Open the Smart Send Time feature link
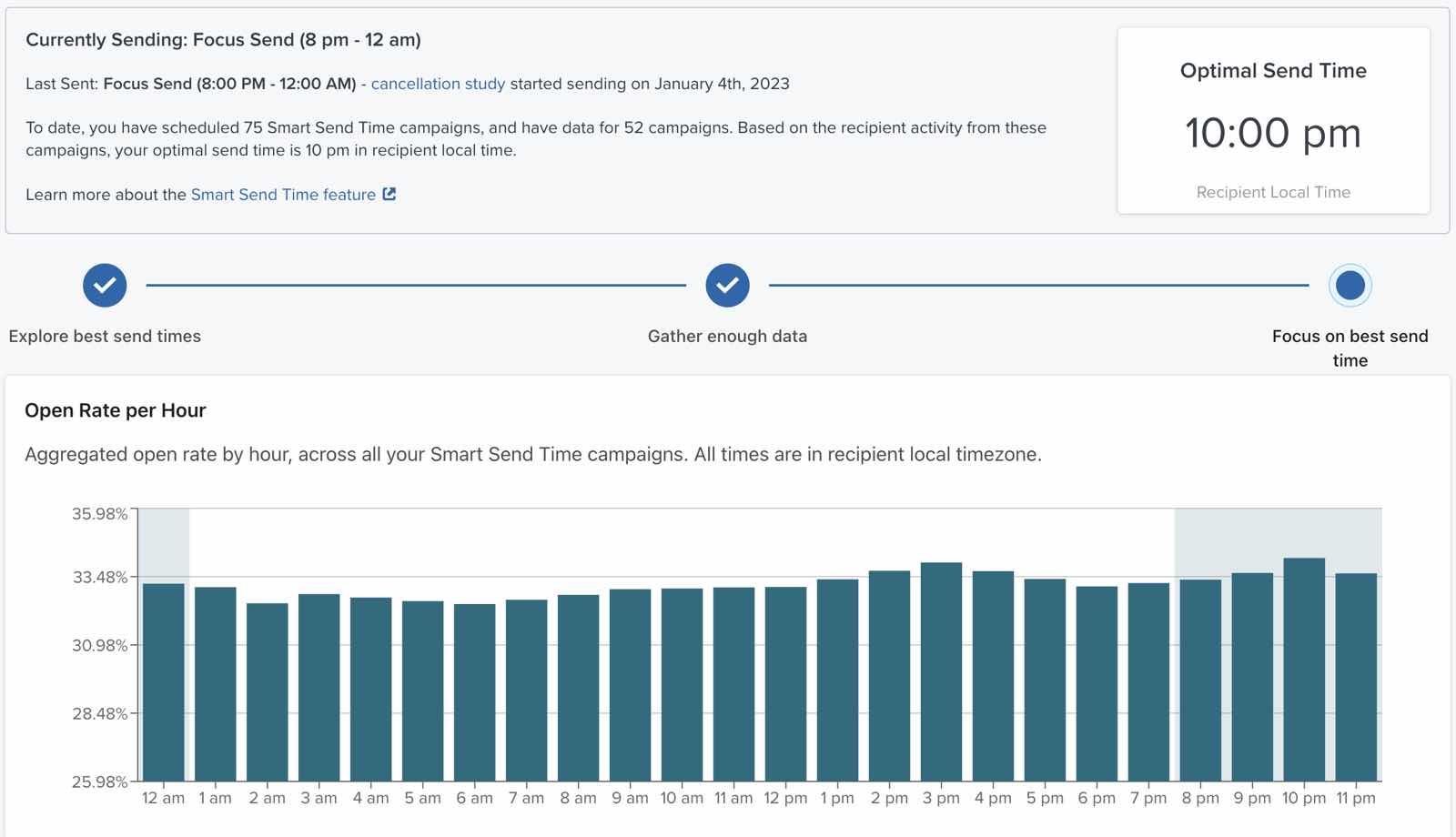The height and width of the screenshot is (837, 1456). pos(283,195)
